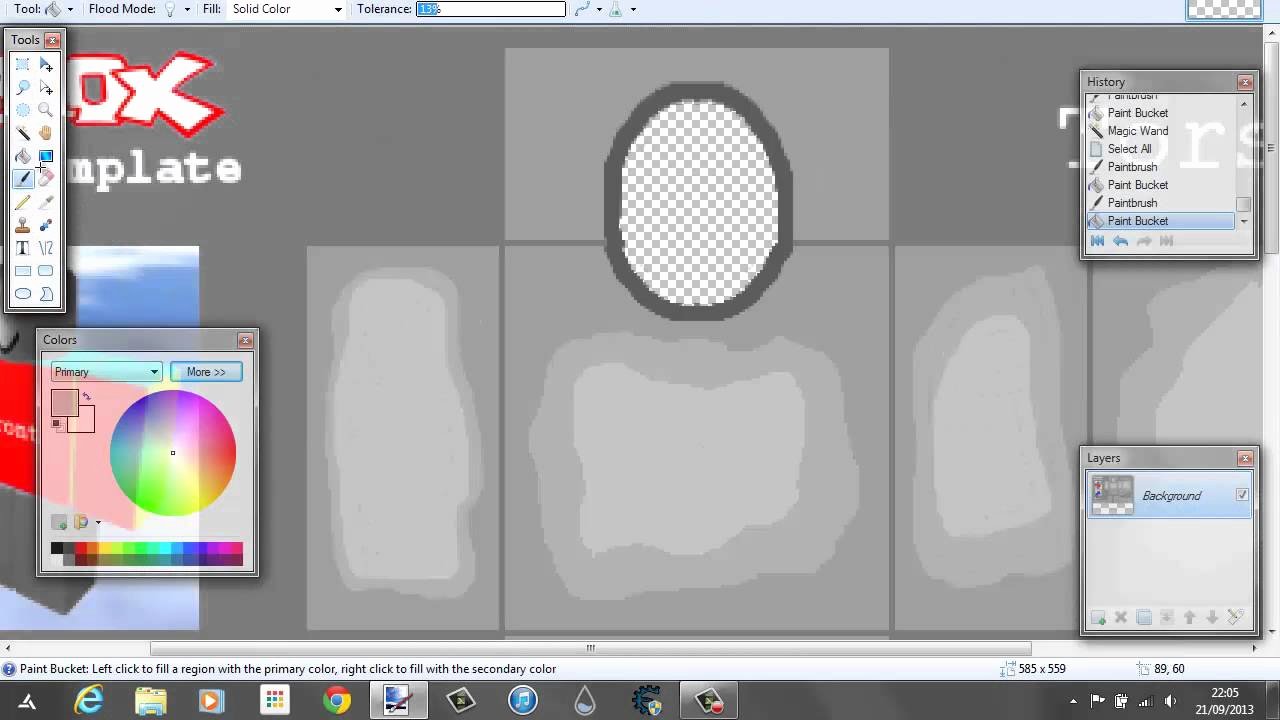Select the Color Picker eyedropper tool
The image size is (1280, 720).
point(46,202)
